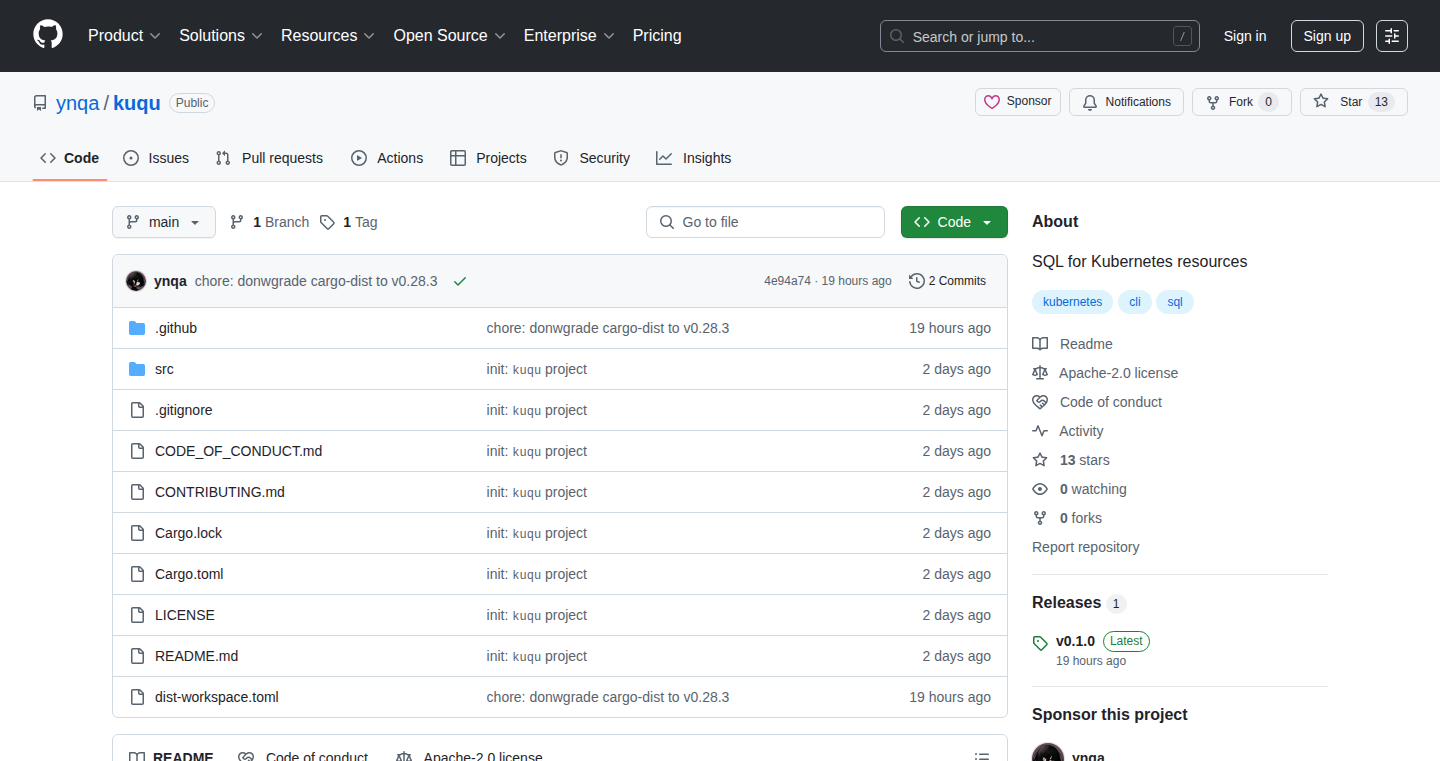
Task: Click ynqa's avatar in the commit header
Action: pyautogui.click(x=136, y=281)
